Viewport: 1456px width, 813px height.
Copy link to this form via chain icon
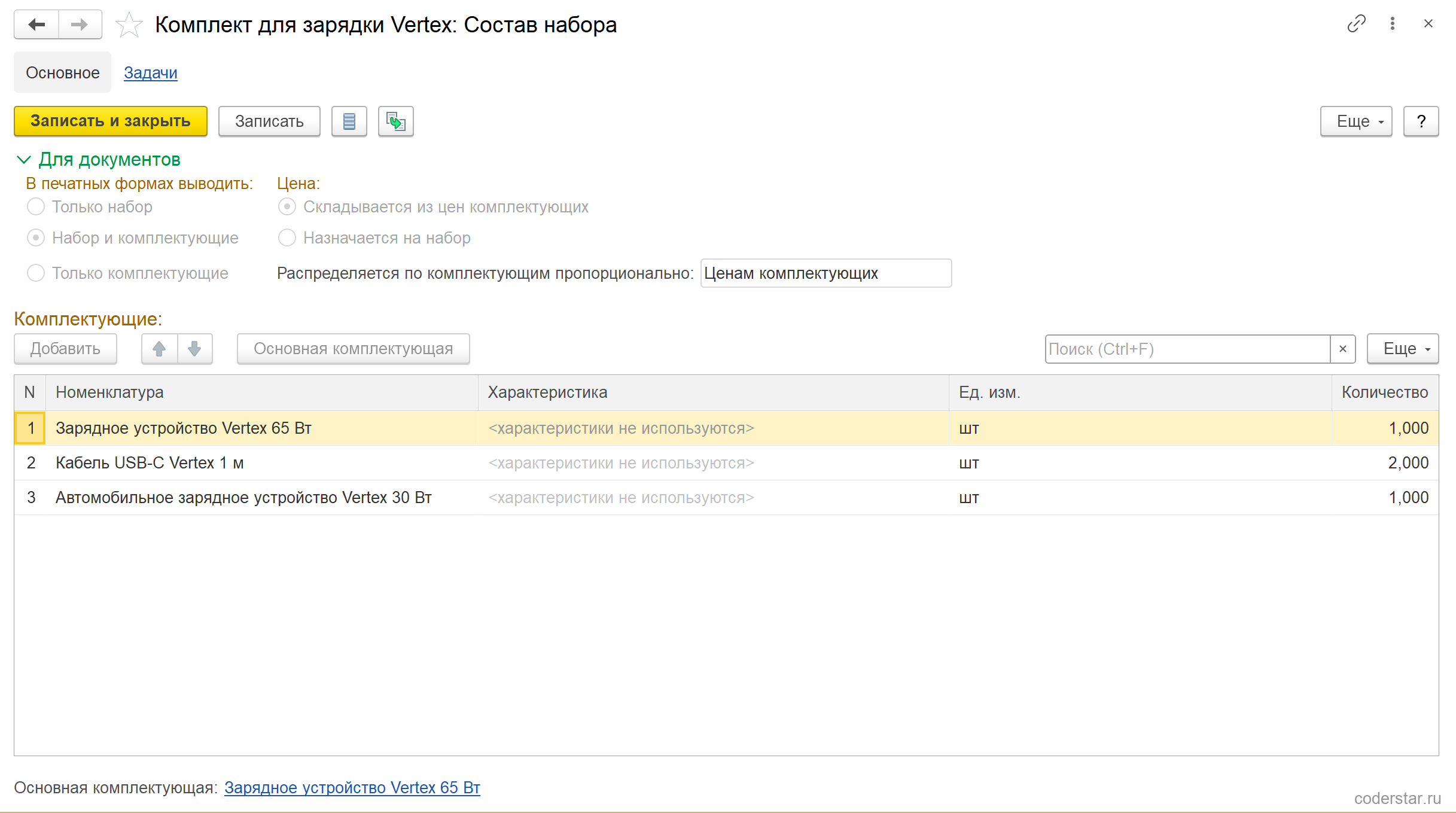(x=1356, y=23)
